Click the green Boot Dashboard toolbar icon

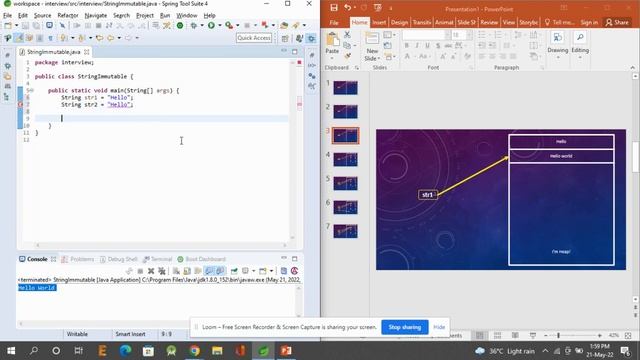coord(180,25)
